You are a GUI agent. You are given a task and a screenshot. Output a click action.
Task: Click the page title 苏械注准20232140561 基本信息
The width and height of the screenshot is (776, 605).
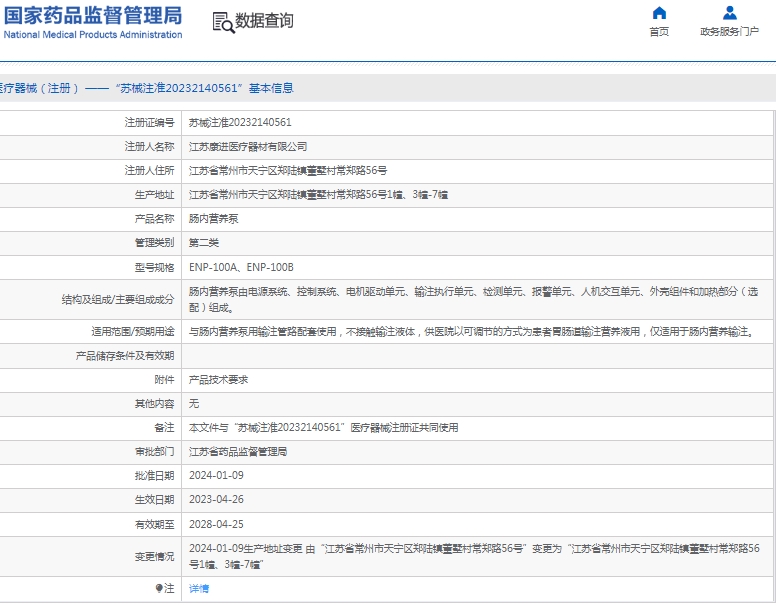pos(146,88)
